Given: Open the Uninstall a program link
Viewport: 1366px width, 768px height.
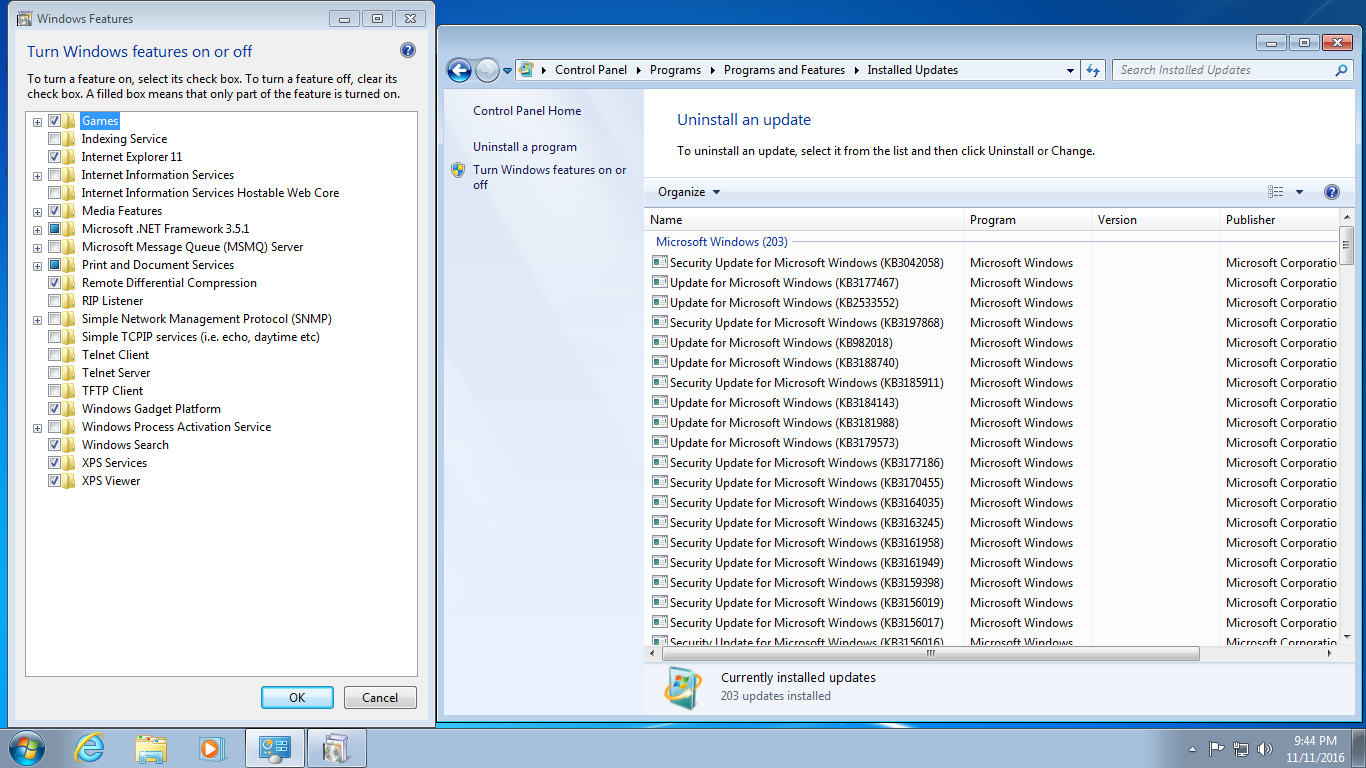Looking at the screenshot, I should pyautogui.click(x=525, y=147).
